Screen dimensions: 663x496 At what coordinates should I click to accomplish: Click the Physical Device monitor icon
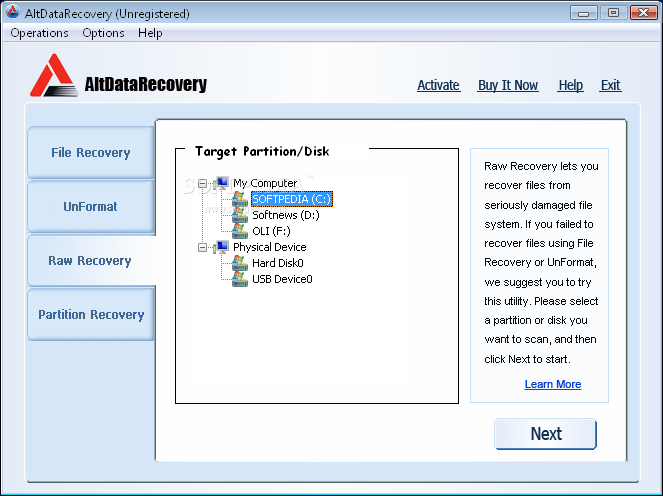click(x=221, y=247)
